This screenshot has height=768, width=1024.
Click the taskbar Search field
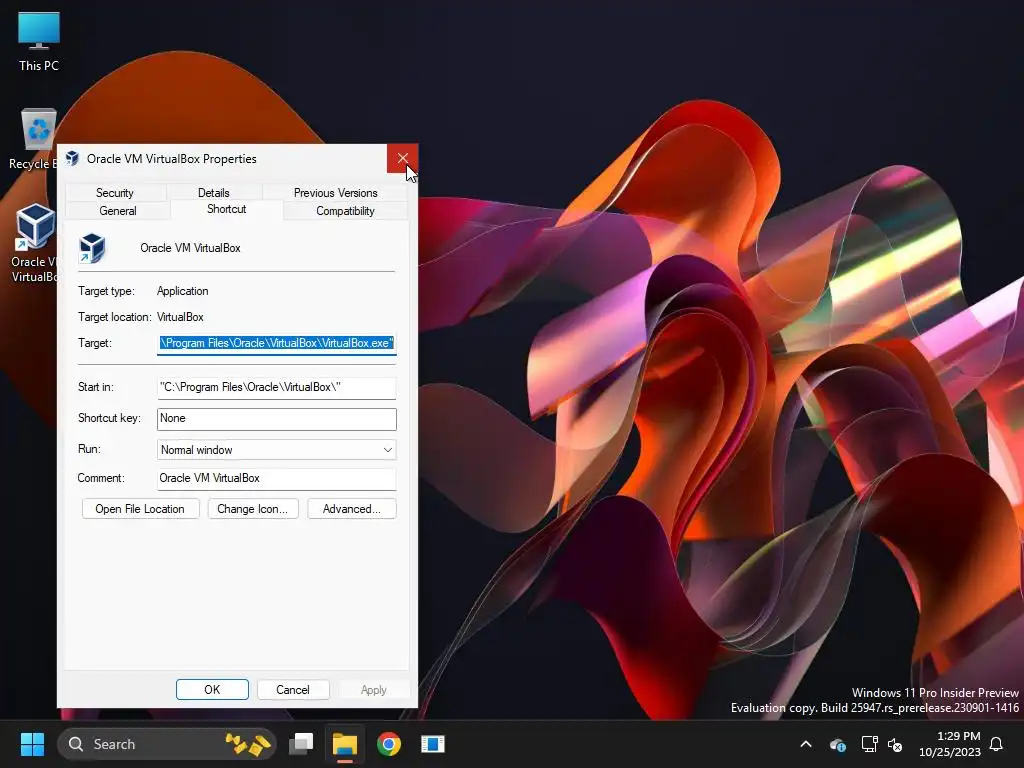167,744
